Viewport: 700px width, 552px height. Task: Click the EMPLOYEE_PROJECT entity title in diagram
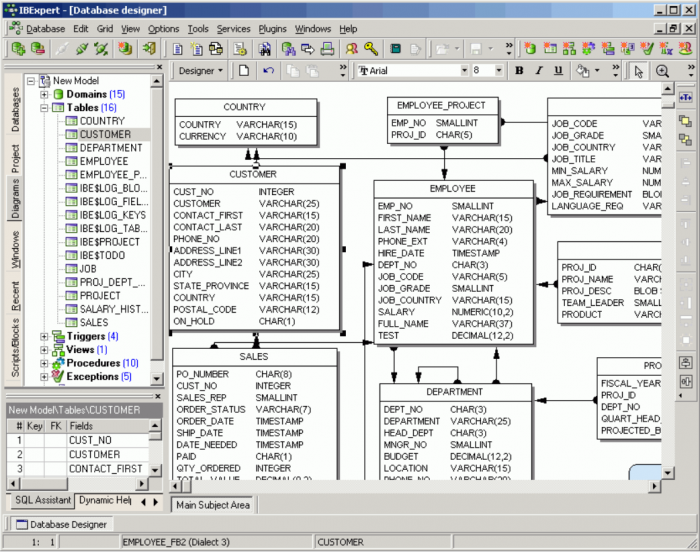pyautogui.click(x=441, y=105)
